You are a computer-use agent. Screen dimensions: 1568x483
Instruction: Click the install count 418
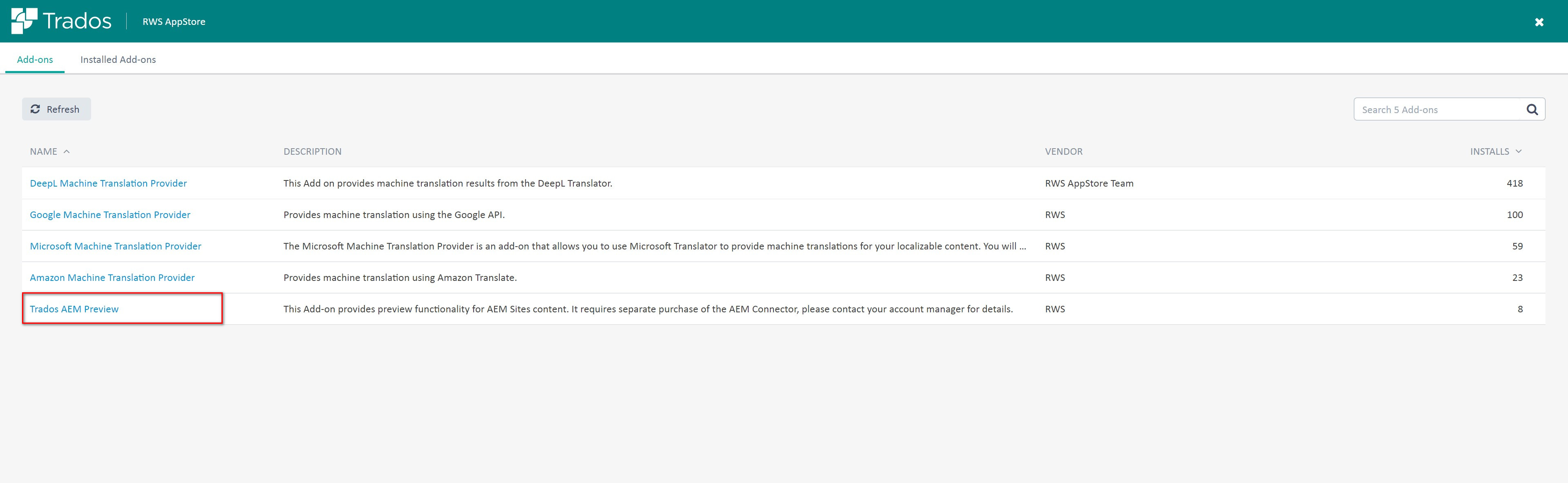[1514, 183]
